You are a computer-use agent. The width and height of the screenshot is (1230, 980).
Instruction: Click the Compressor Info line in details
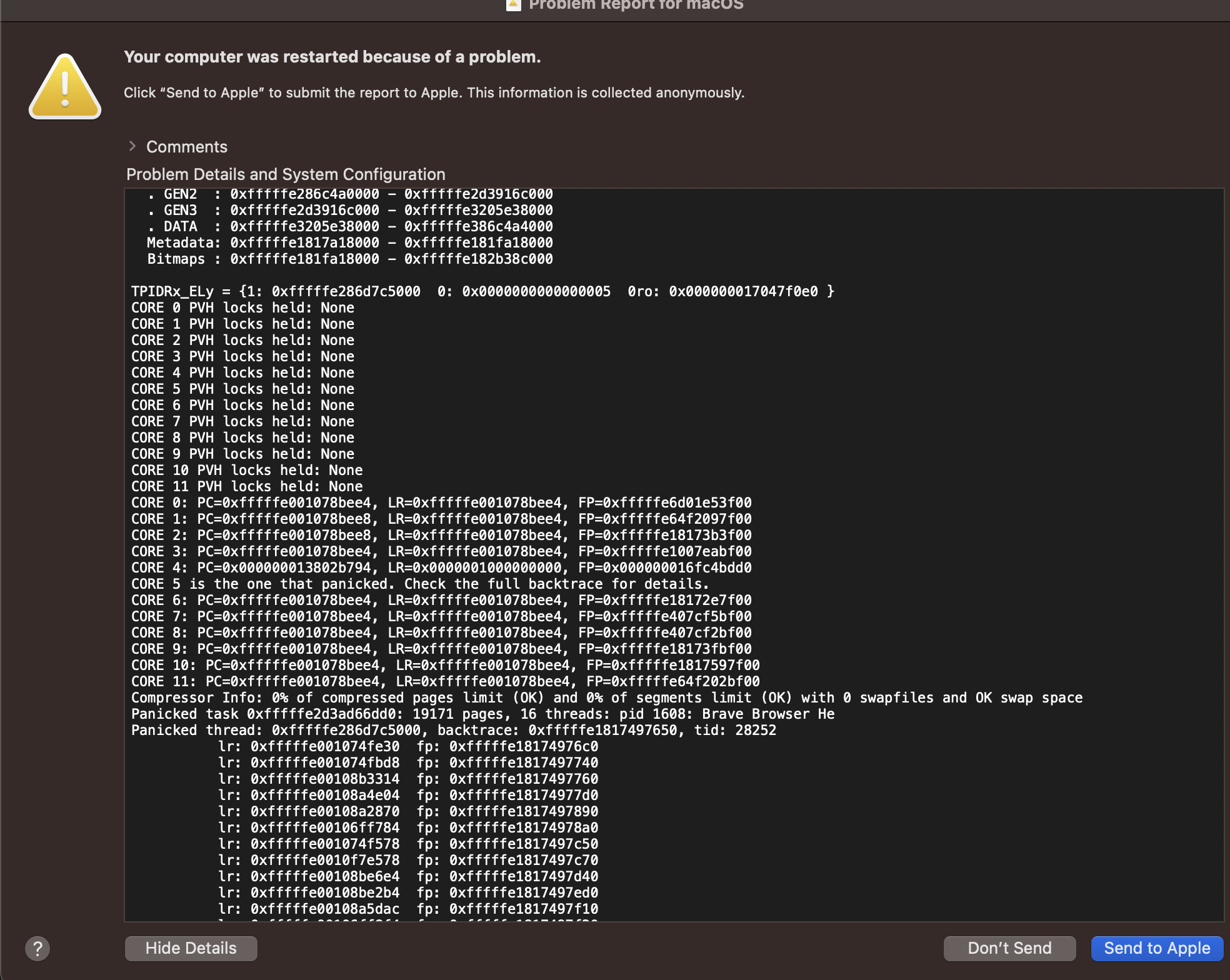coord(606,697)
